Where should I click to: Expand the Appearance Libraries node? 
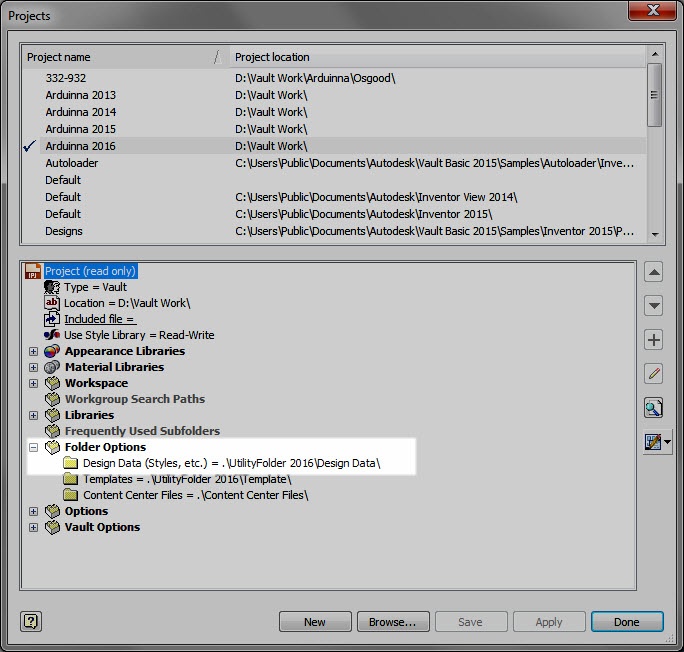(33, 351)
